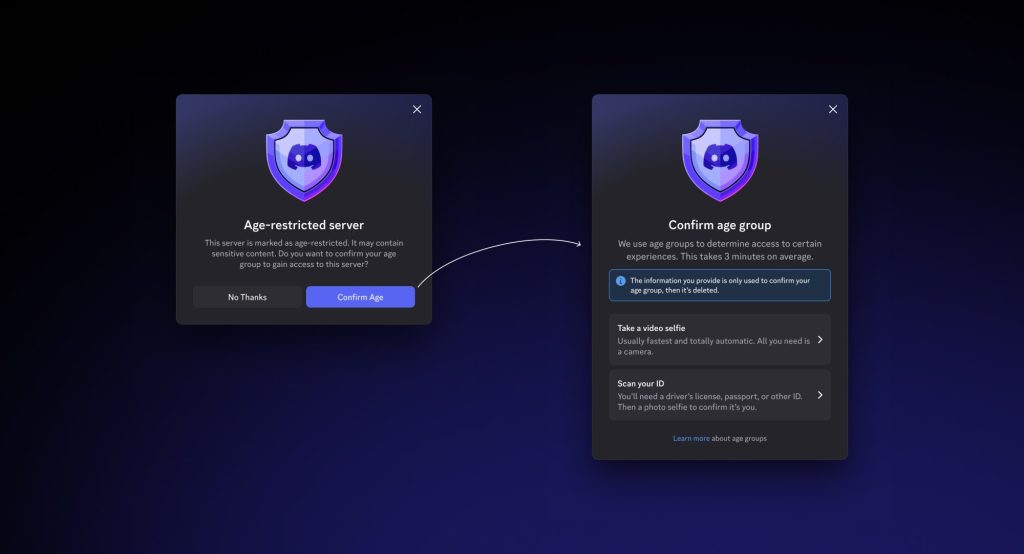Open the Learn more link
The height and width of the screenshot is (554, 1024).
click(691, 438)
